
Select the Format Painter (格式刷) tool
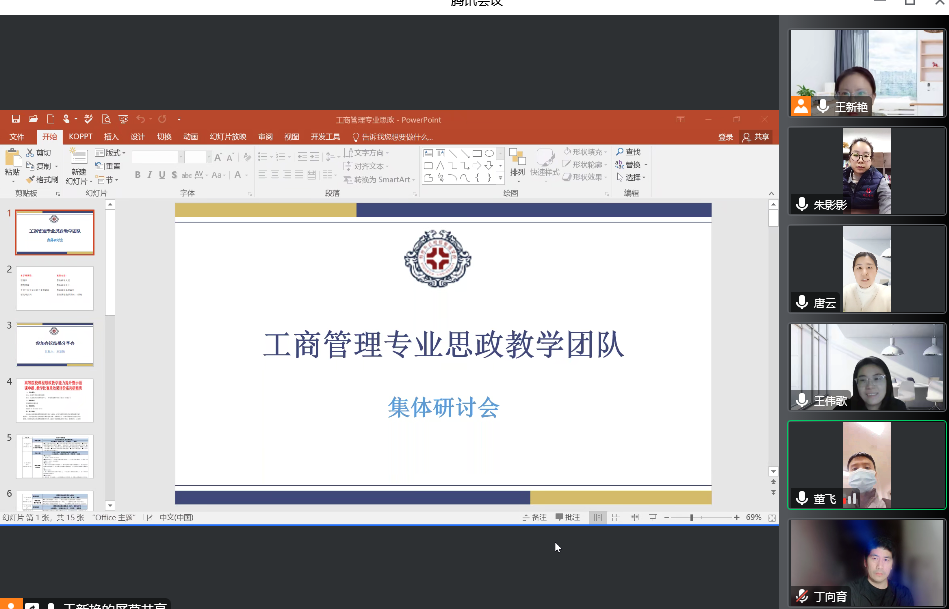coord(43,180)
